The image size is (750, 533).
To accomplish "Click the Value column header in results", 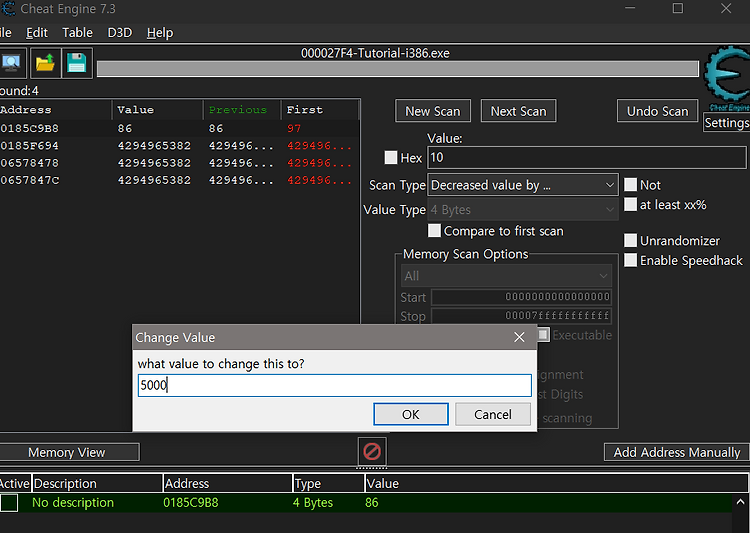I will tap(158, 110).
